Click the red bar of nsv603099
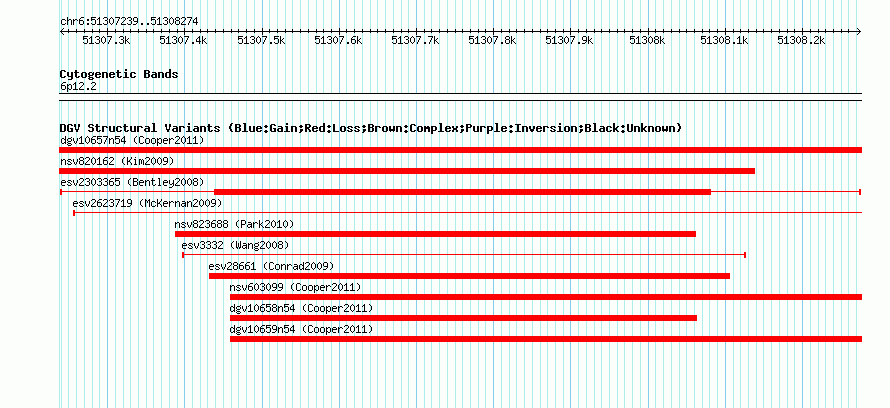 [x=546, y=297]
